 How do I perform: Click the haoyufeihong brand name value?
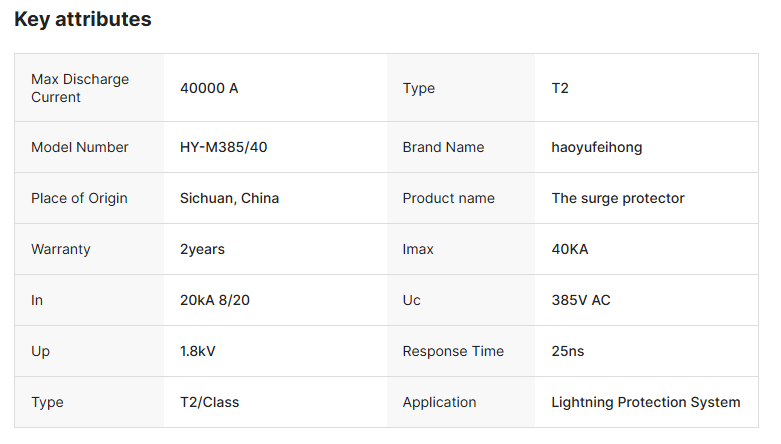(x=597, y=147)
